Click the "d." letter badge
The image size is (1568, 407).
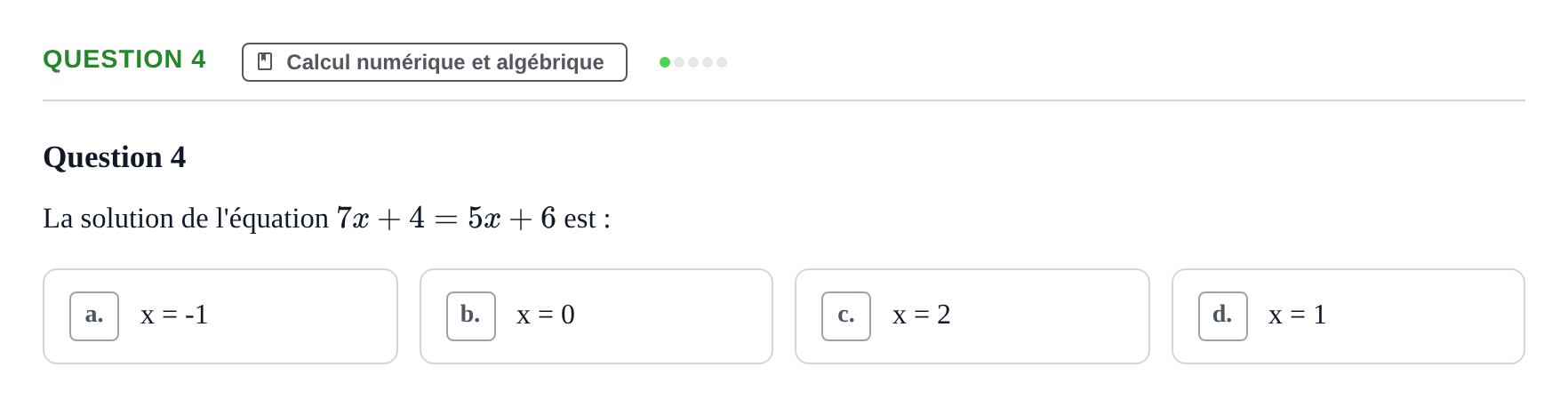pyautogui.click(x=1223, y=316)
